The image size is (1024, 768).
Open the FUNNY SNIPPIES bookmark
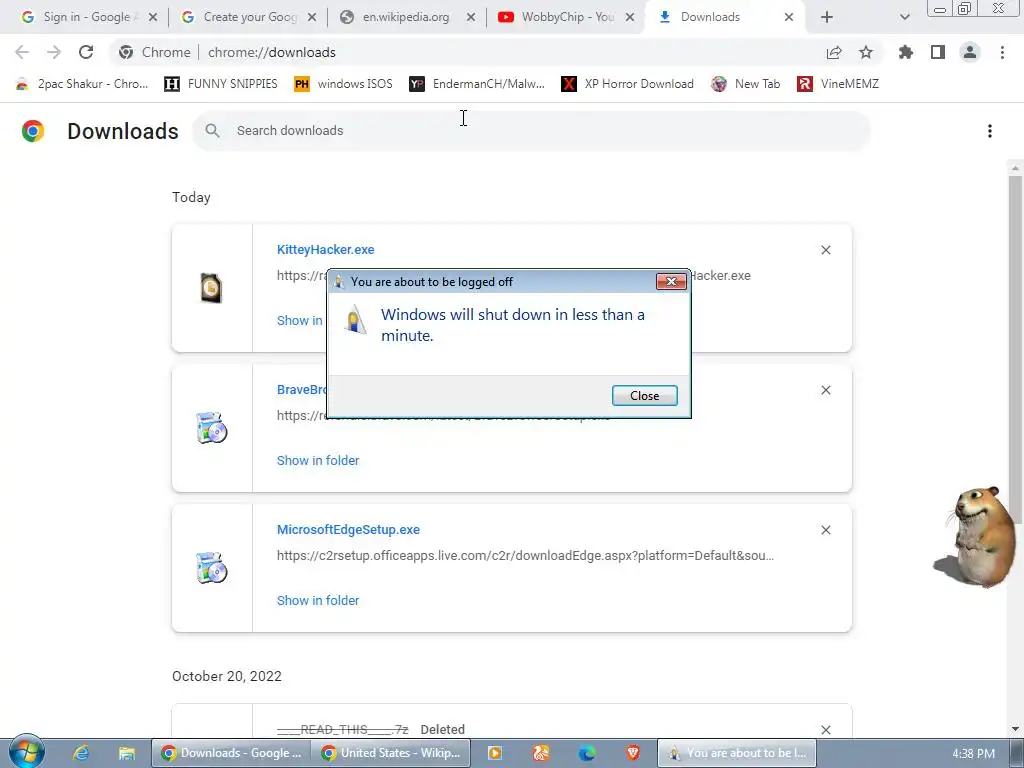pyautogui.click(x=221, y=84)
